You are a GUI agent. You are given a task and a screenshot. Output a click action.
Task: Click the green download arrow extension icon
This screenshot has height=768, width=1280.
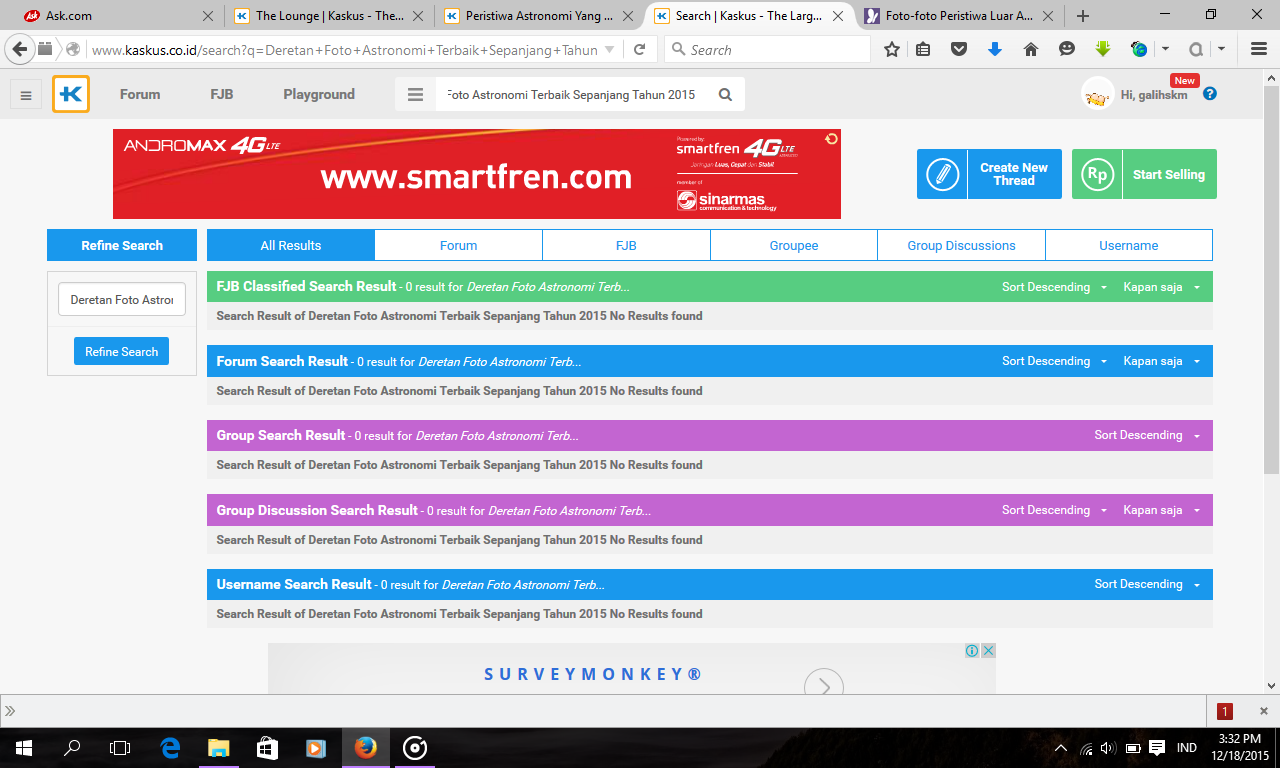(x=1103, y=49)
